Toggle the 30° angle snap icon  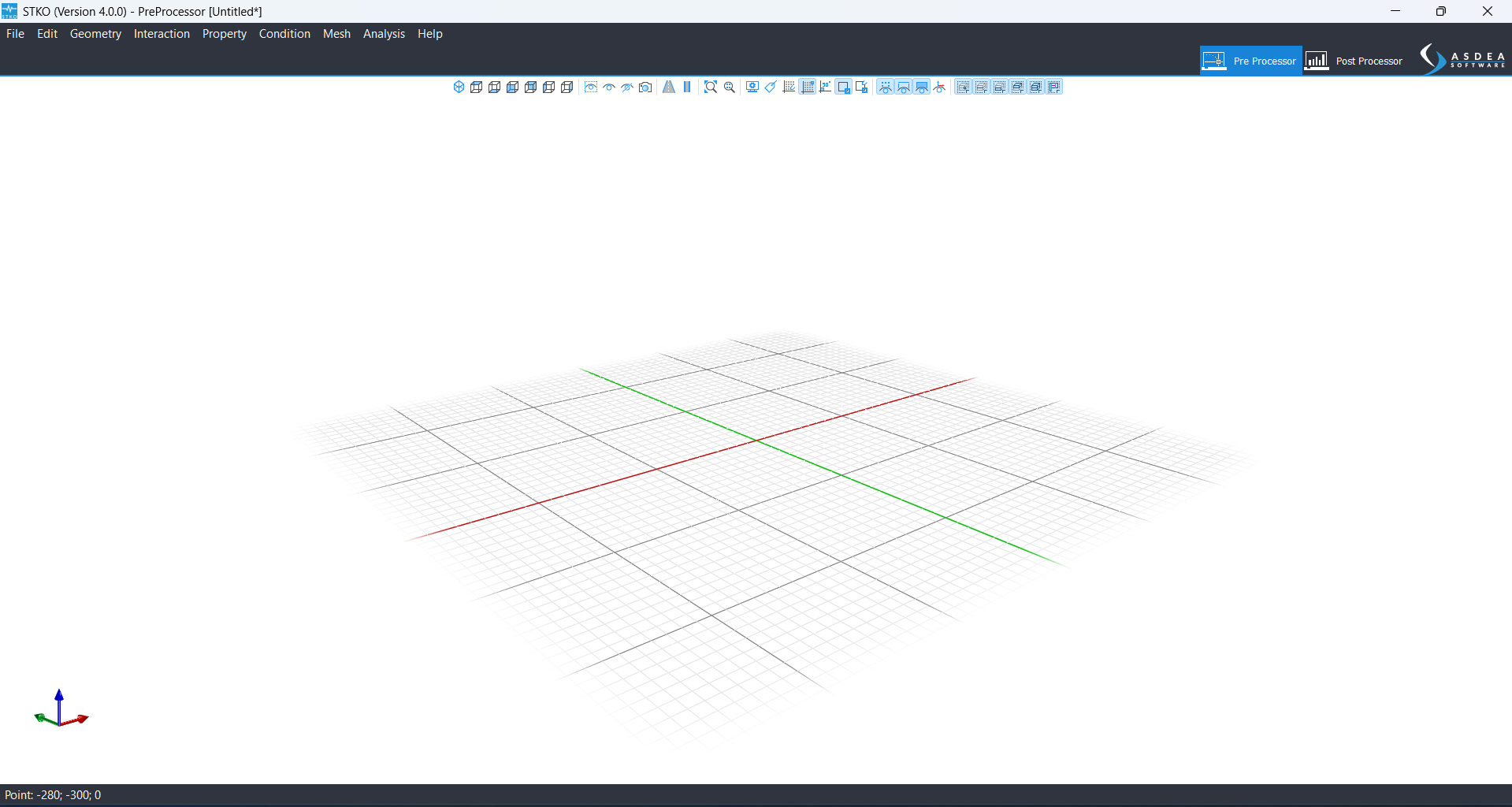(825, 87)
